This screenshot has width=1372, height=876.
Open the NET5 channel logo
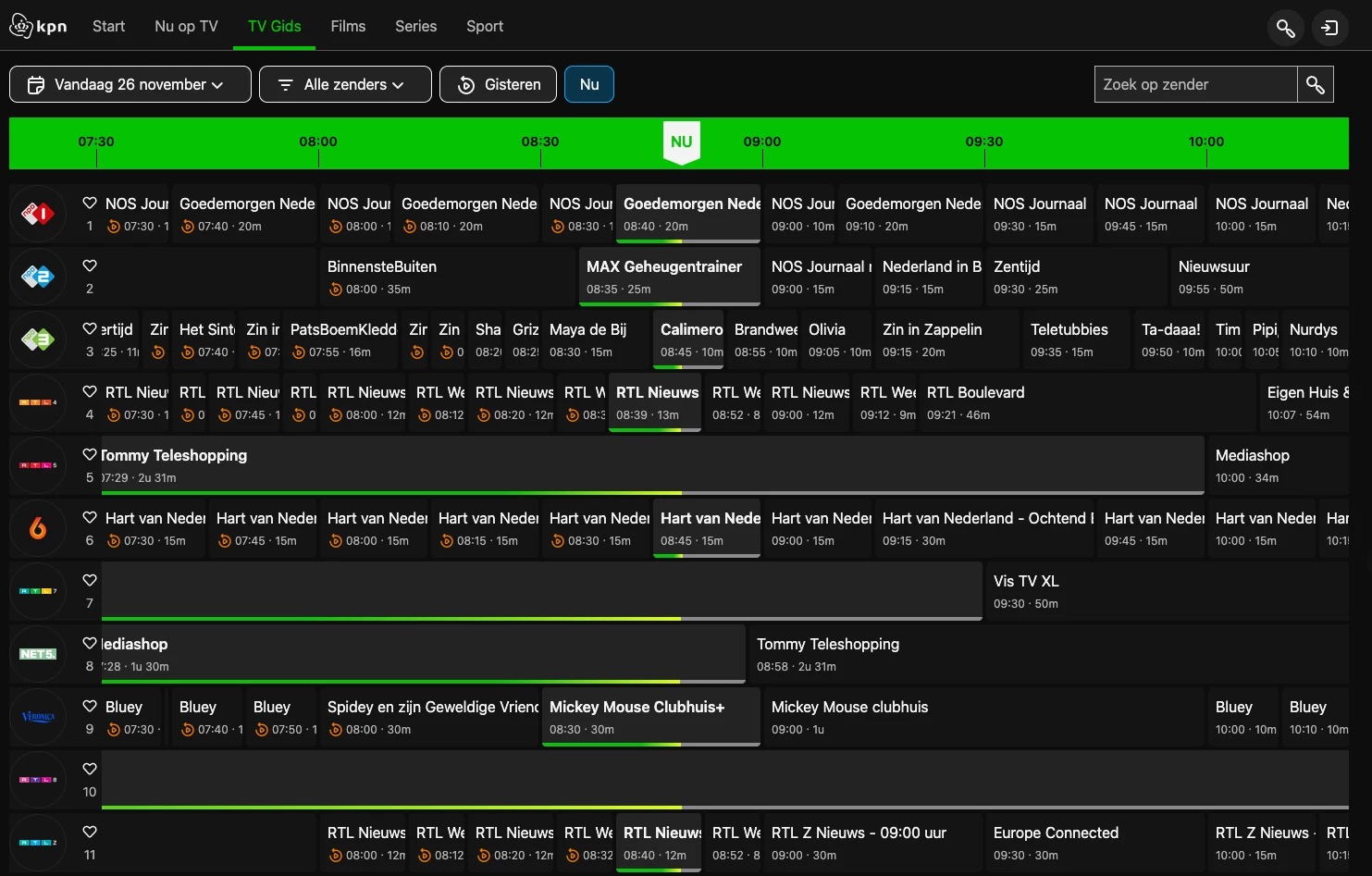[x=38, y=654]
